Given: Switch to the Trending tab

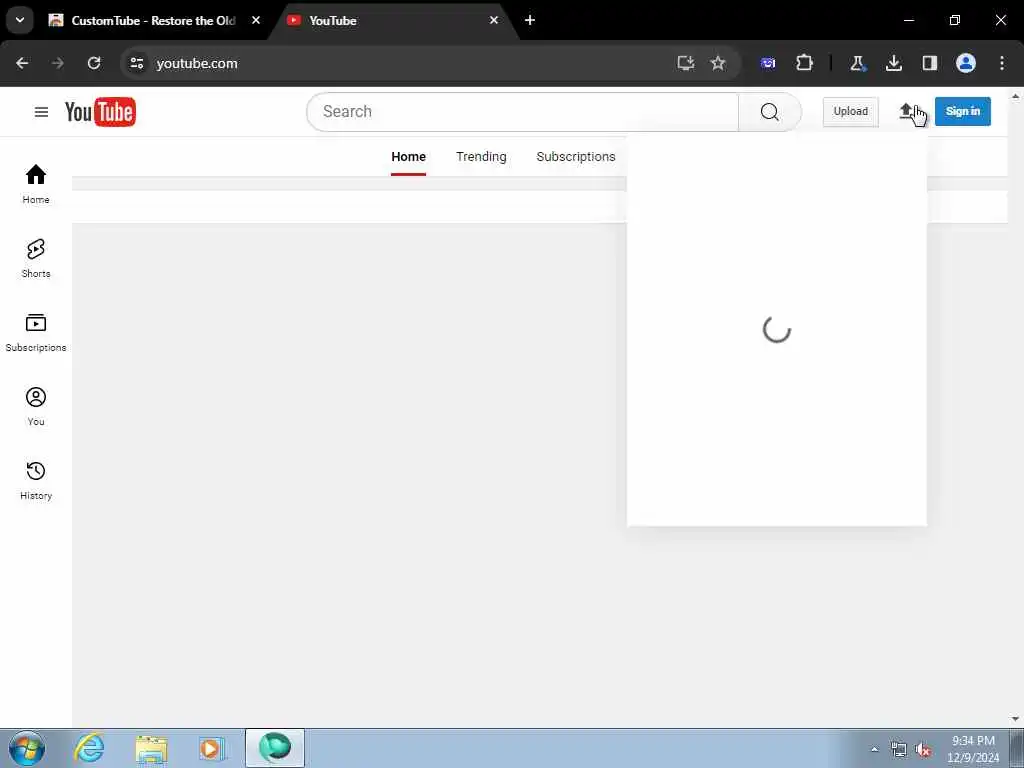Looking at the screenshot, I should [x=481, y=157].
